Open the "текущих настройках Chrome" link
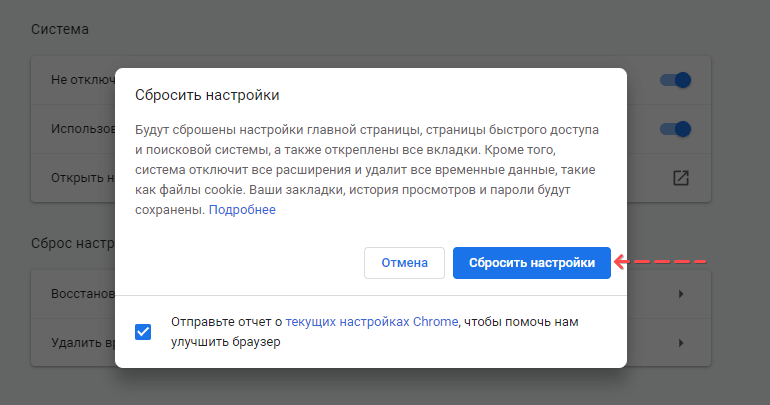 (x=371, y=322)
